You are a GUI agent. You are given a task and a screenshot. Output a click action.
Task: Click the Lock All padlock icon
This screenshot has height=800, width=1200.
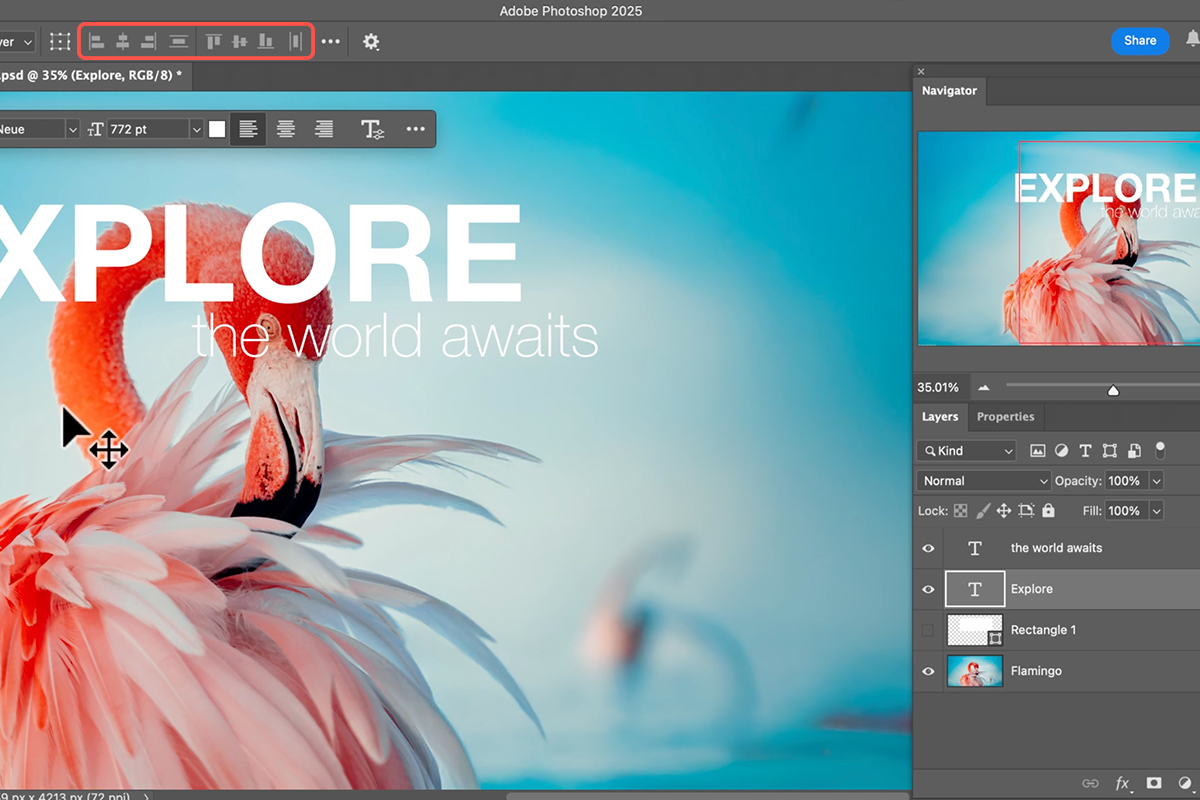[x=1048, y=511]
